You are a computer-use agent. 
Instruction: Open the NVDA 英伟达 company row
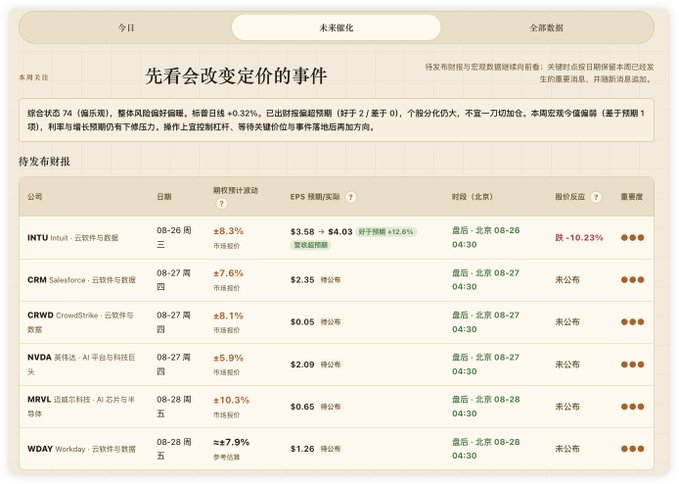(336, 365)
